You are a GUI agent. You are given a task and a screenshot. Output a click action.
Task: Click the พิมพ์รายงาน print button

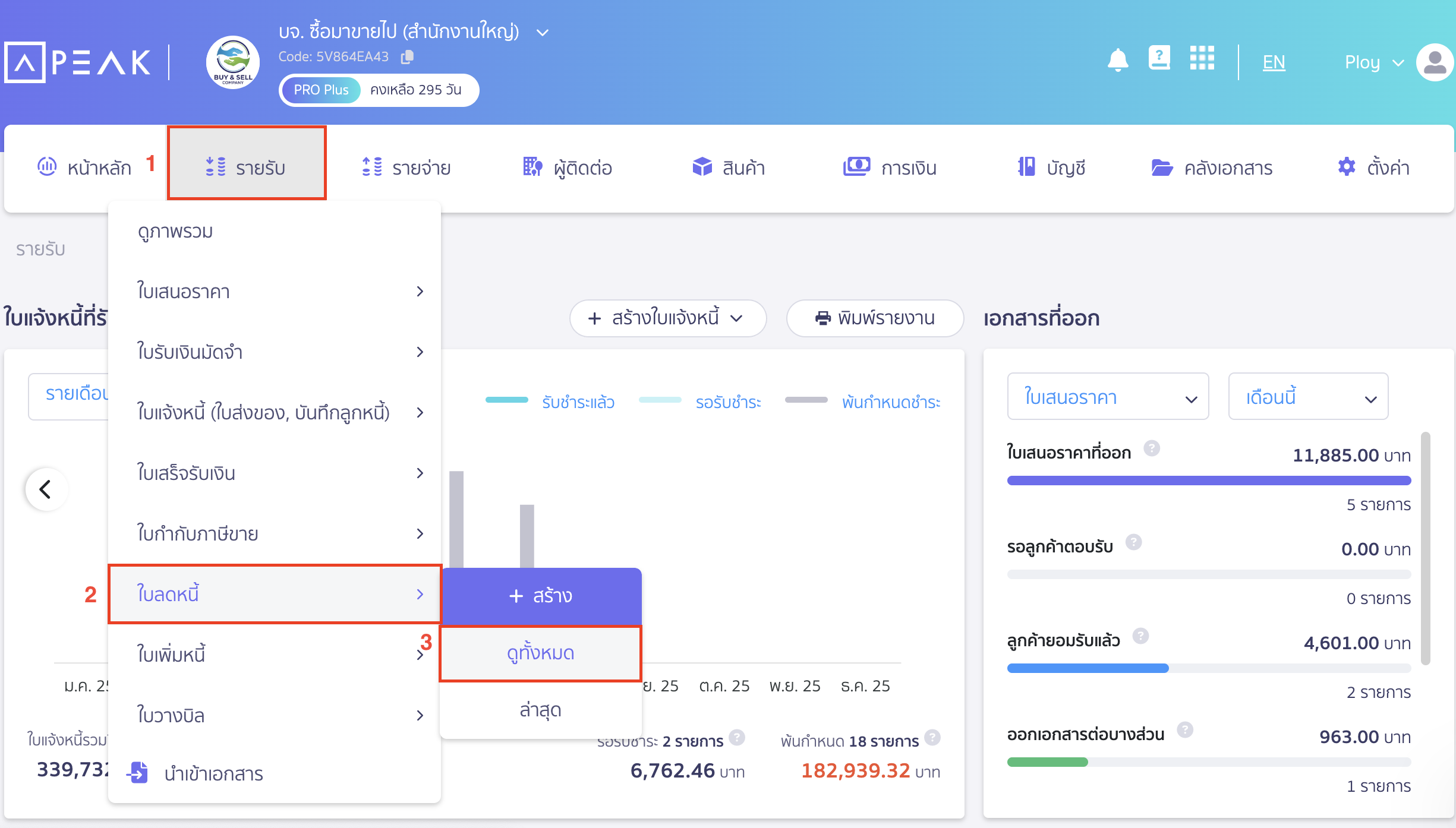[875, 318]
